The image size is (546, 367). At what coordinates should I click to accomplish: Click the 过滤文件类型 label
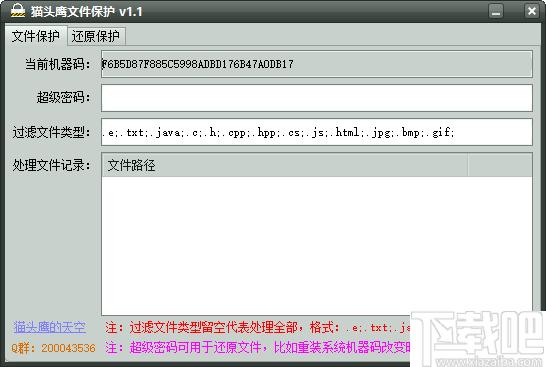click(x=51, y=132)
